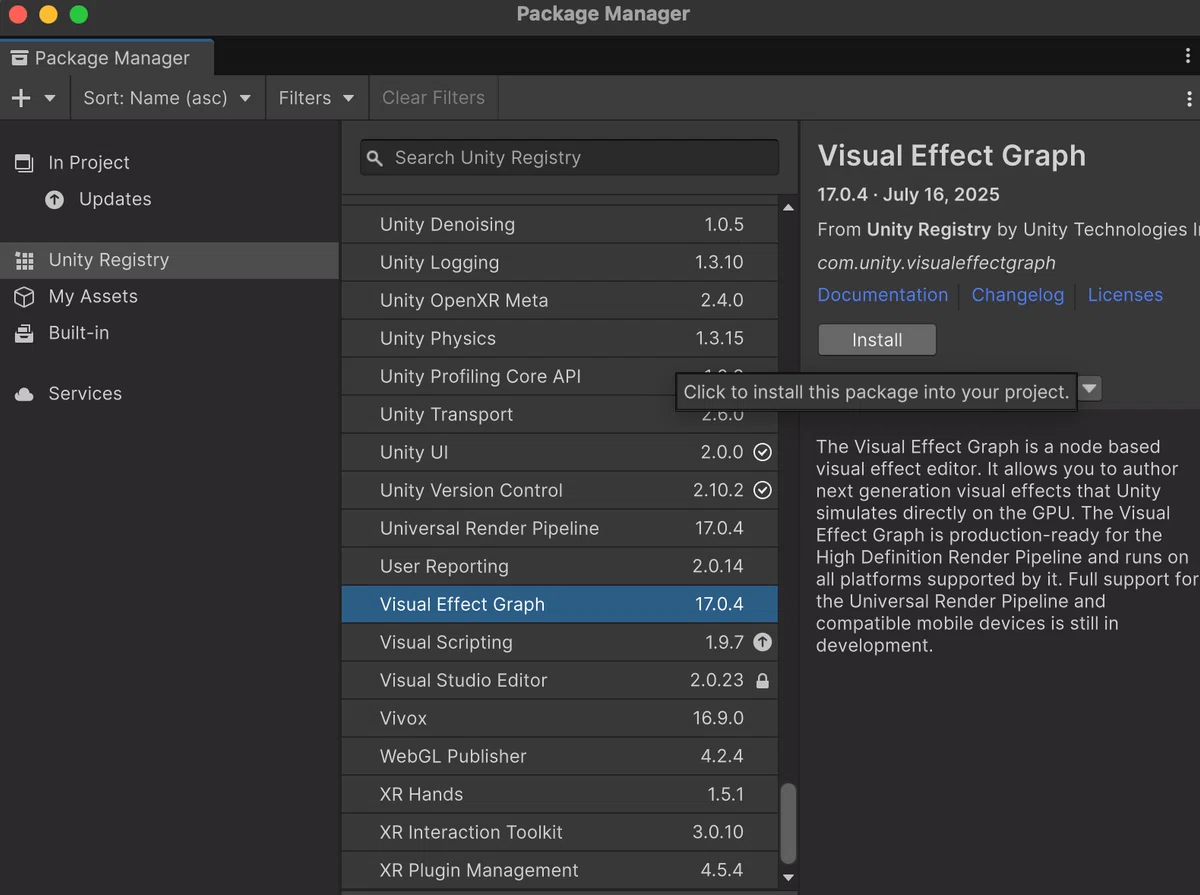Select Updates in the sidebar

tap(170, 200)
